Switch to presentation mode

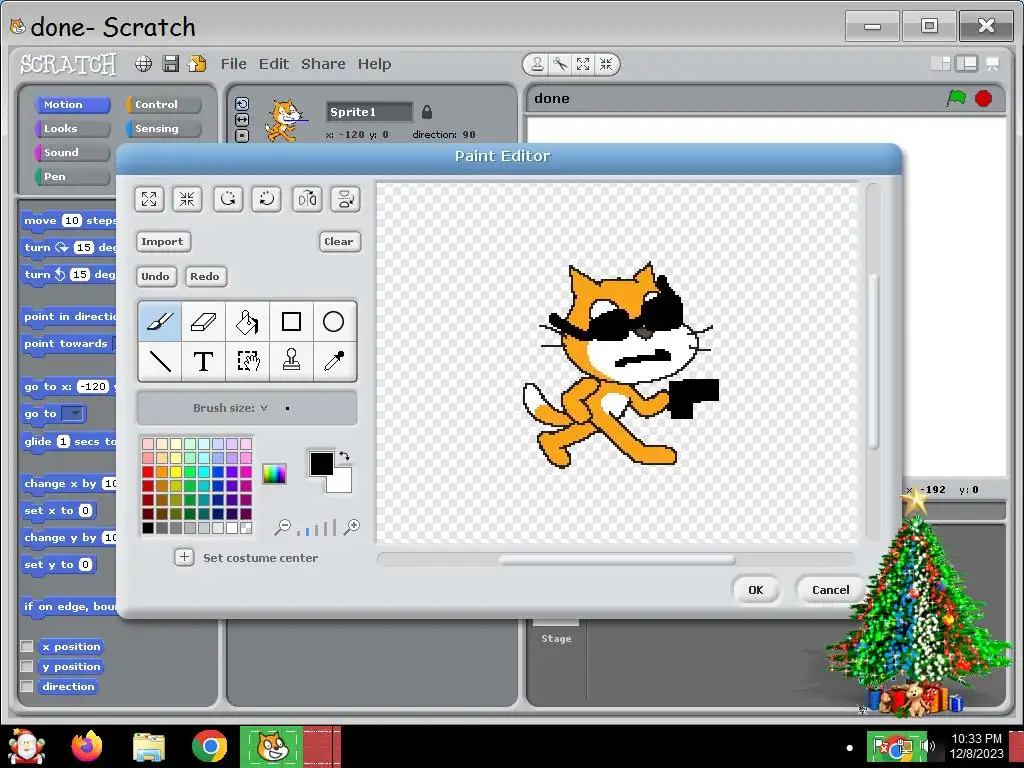pos(992,63)
